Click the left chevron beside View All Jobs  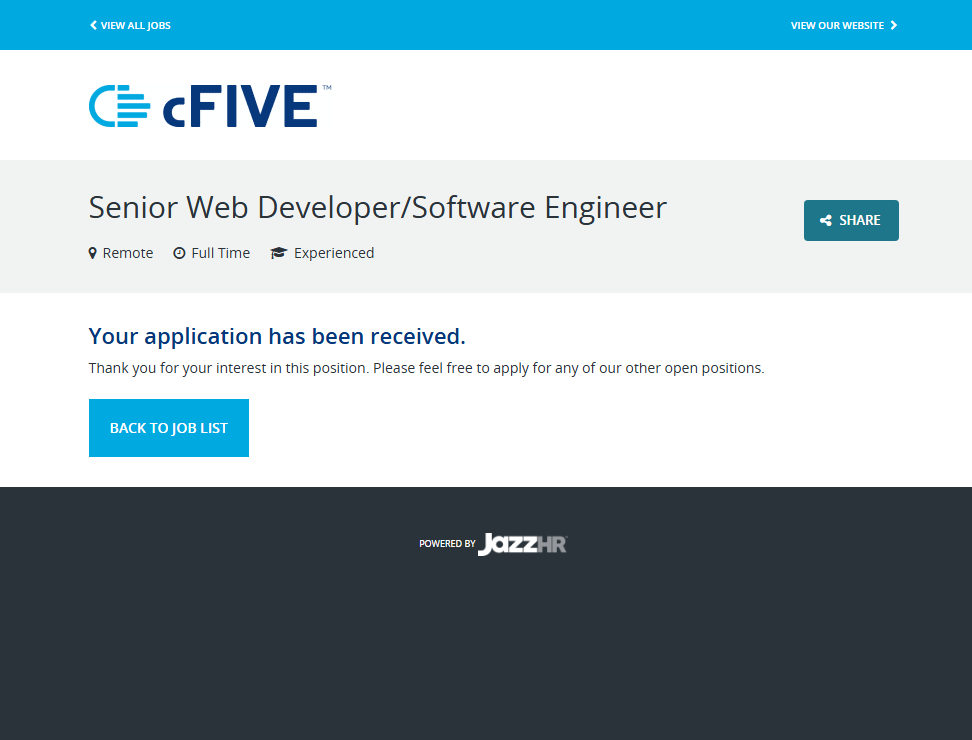click(x=93, y=25)
